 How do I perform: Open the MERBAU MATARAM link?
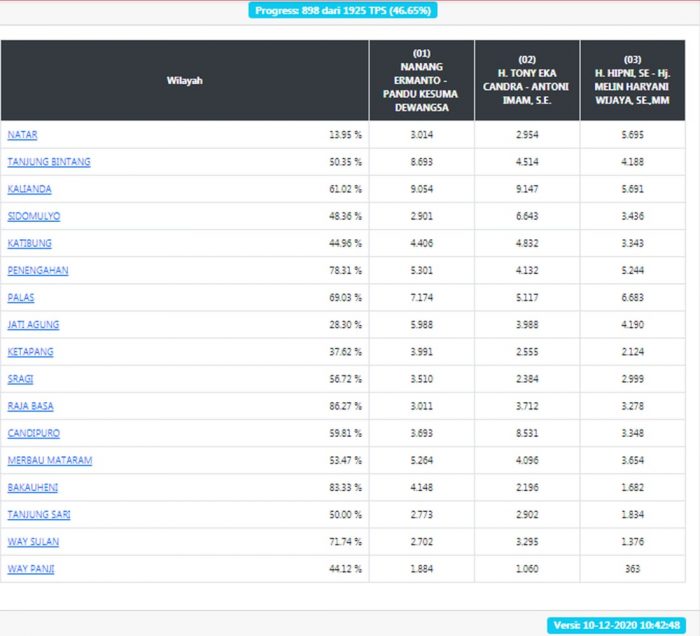pyautogui.click(x=50, y=460)
